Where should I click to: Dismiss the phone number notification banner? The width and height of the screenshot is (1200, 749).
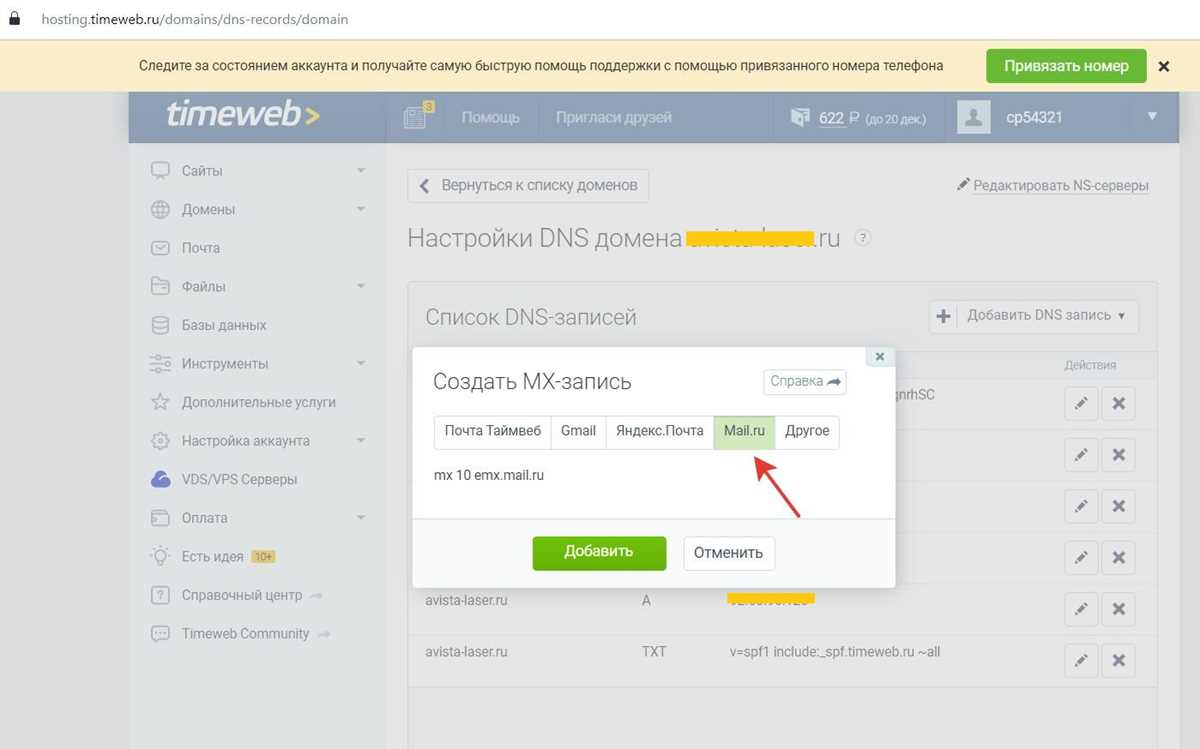(x=1164, y=66)
